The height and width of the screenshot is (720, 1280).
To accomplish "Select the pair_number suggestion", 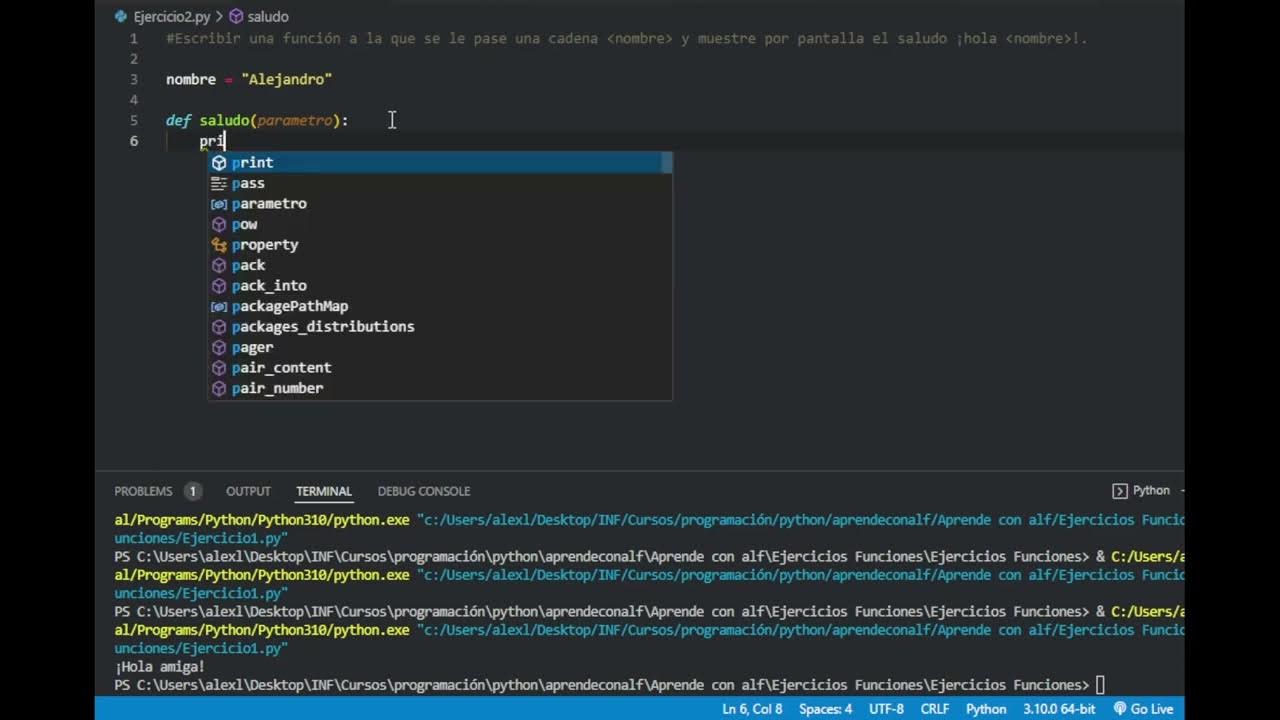I will [440, 388].
